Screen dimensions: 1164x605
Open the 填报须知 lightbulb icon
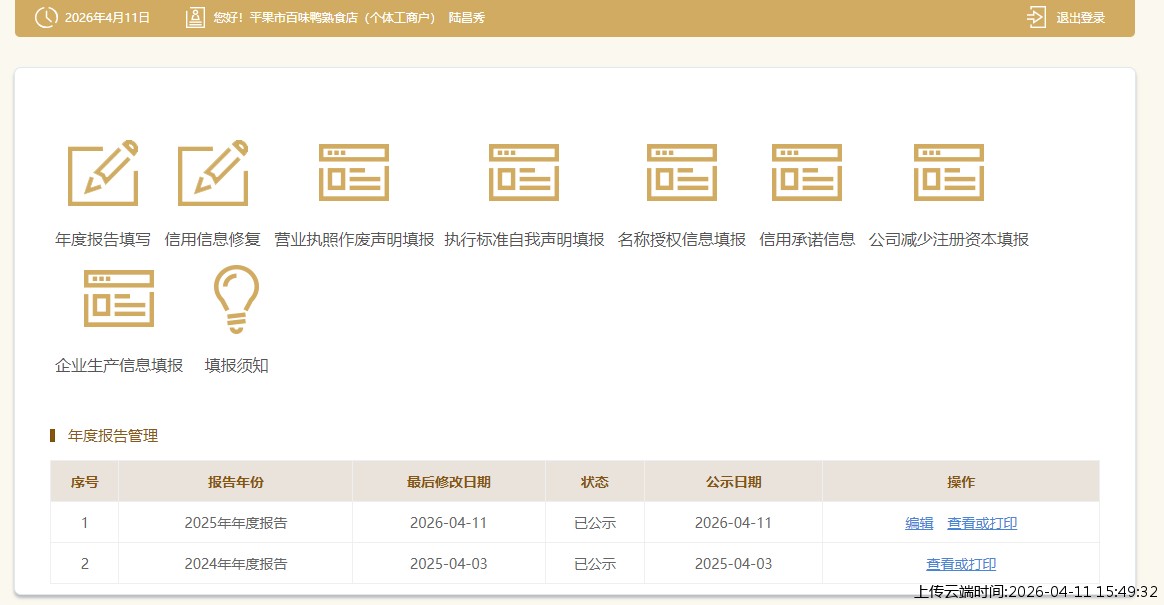[x=236, y=299]
